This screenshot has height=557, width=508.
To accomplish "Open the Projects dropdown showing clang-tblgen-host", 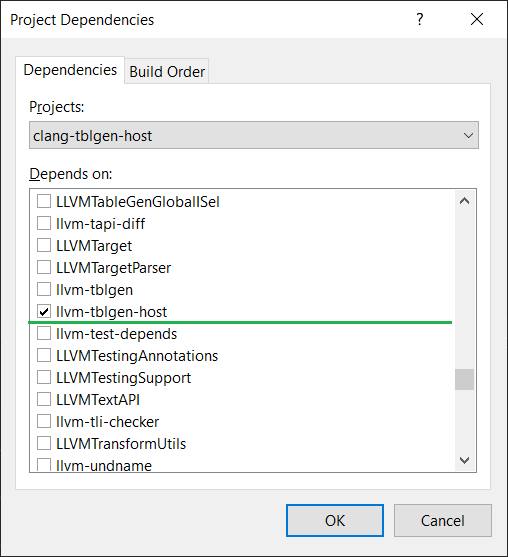I will point(254,135).
